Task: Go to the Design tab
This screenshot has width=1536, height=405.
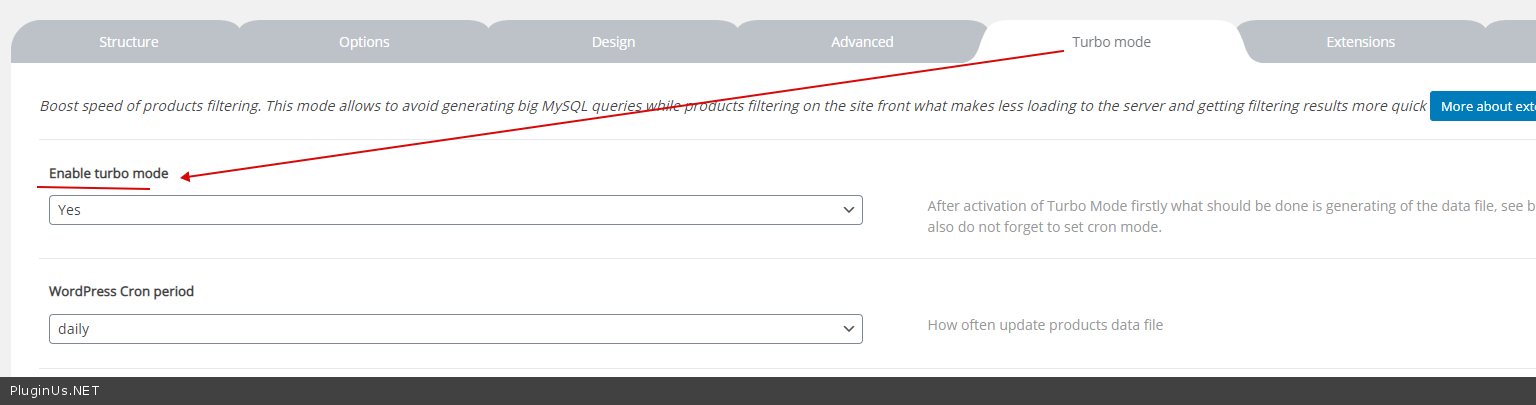Action: coord(613,42)
